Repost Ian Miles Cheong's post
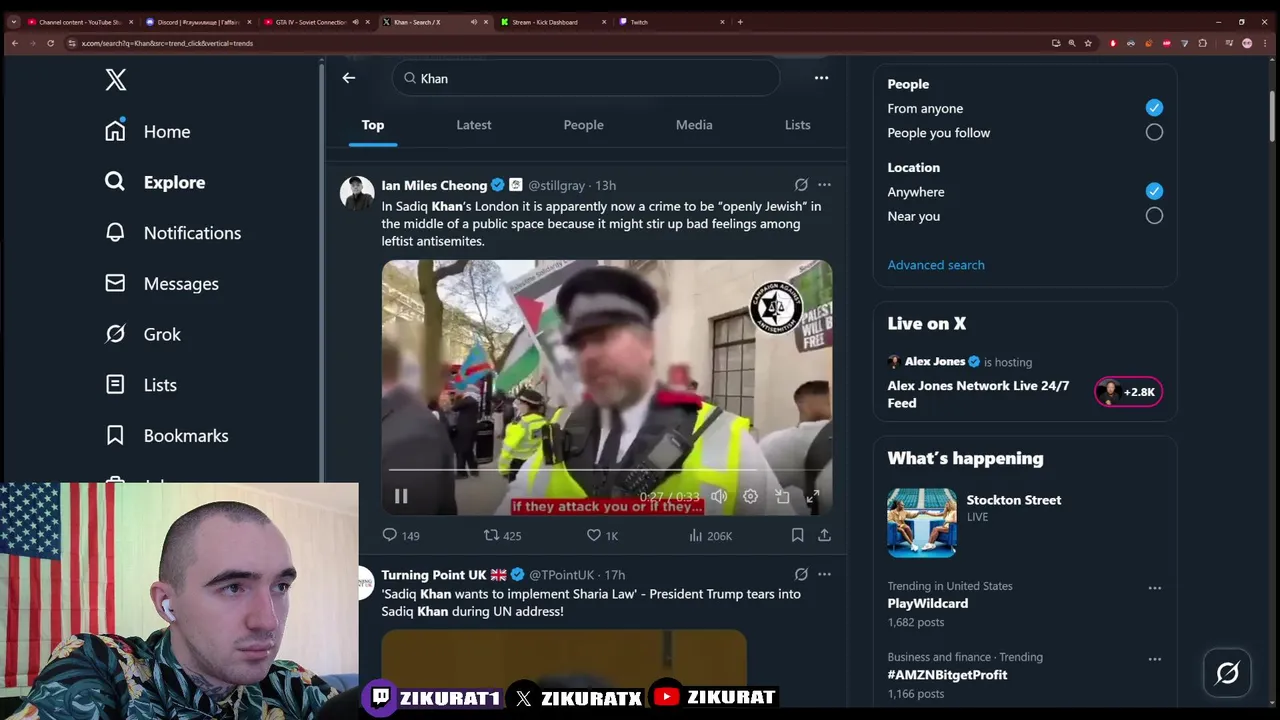 click(503, 535)
